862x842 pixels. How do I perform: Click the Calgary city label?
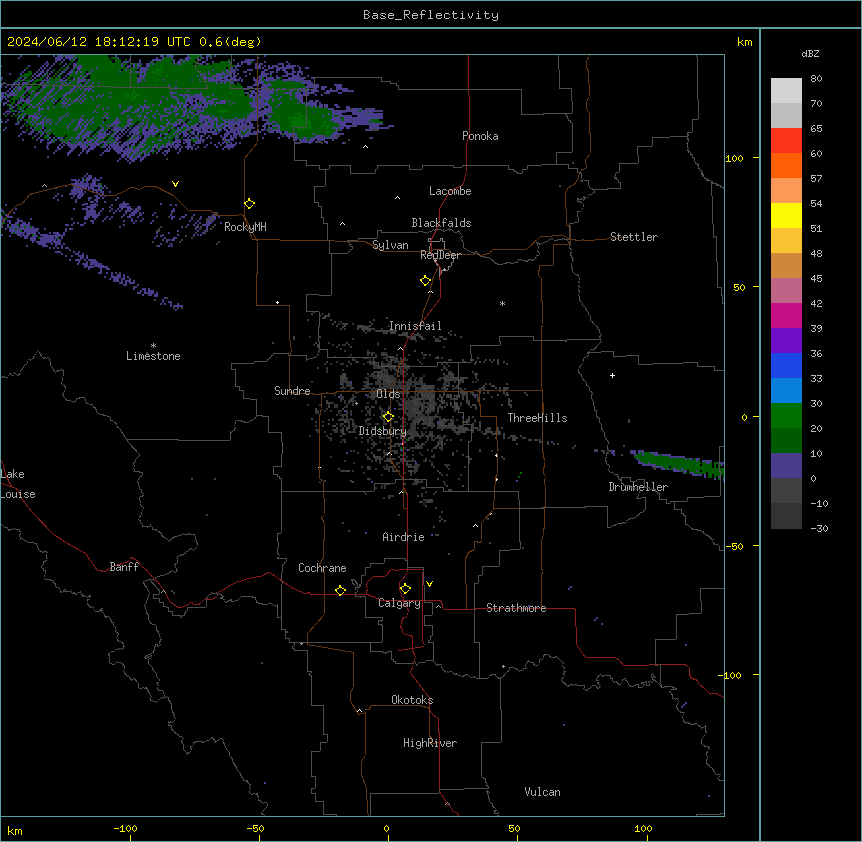point(399,603)
